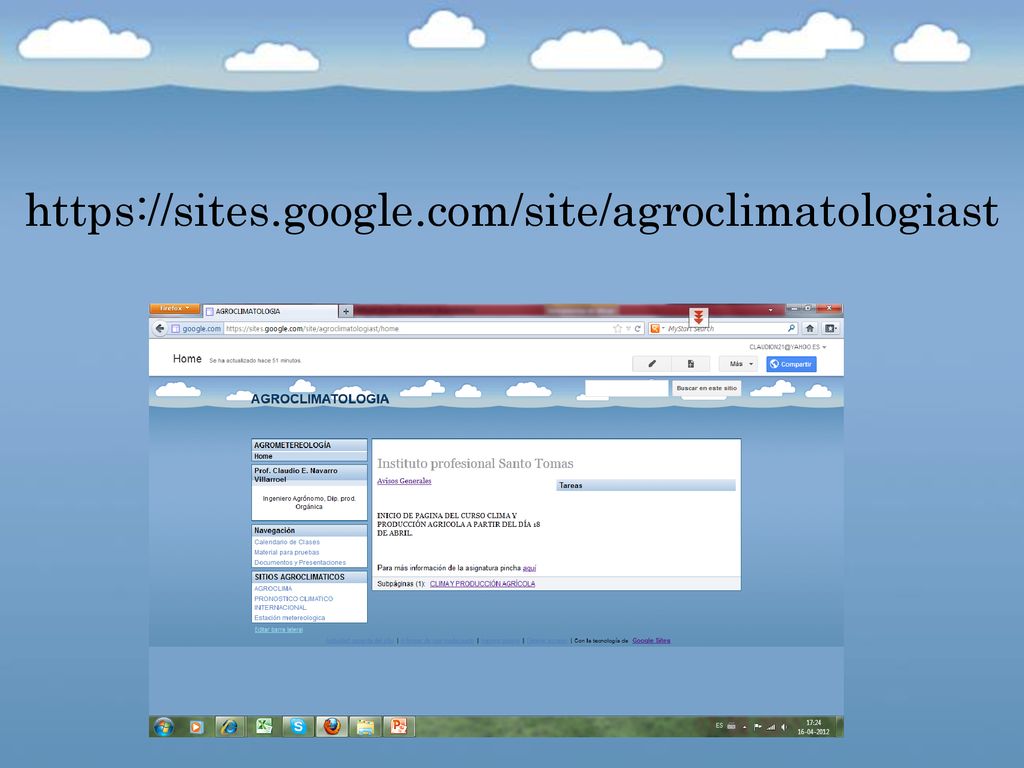Open the URL history dropdown arrow
The height and width of the screenshot is (768, 1024).
[x=628, y=328]
